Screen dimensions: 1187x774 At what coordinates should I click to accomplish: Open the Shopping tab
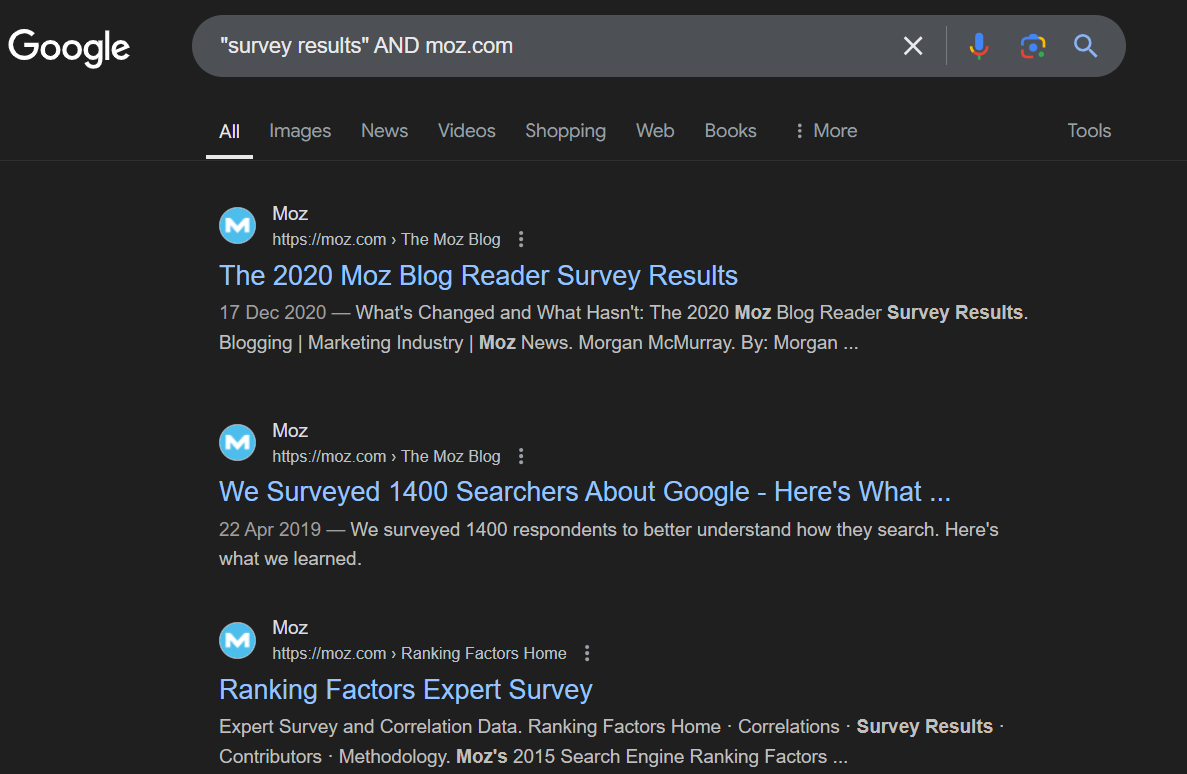click(x=565, y=131)
